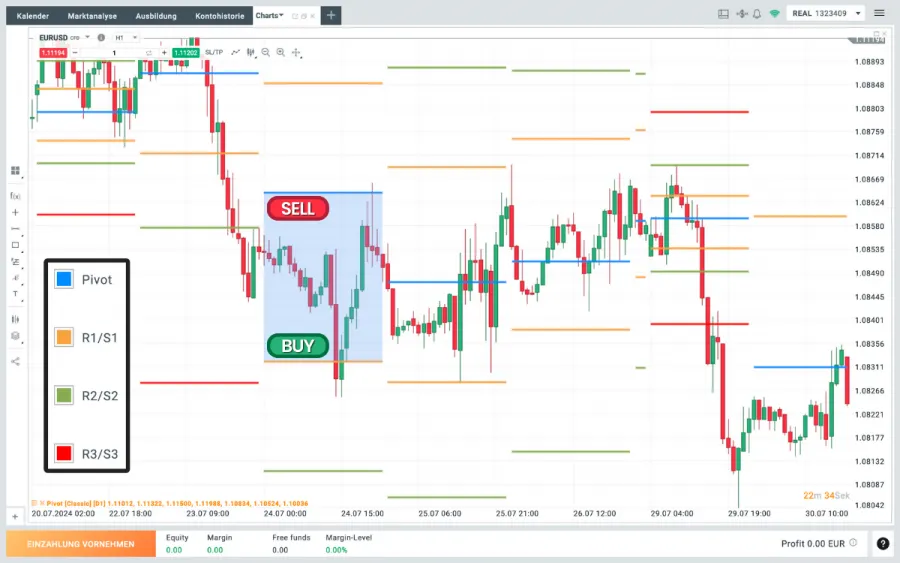Screen dimensions: 900x563
Task: Click the 1.08893 price scale label
Action: pyautogui.click(x=869, y=61)
